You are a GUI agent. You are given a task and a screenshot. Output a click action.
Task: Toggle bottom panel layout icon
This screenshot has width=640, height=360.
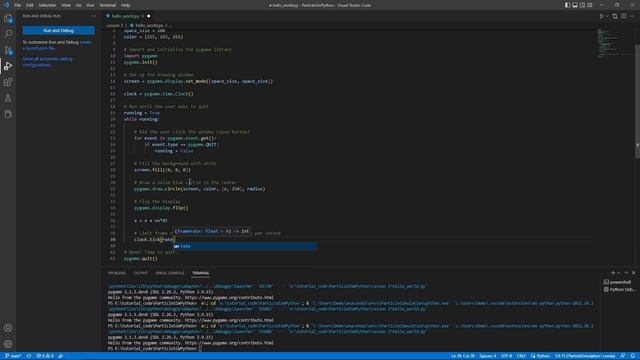(x=575, y=5)
